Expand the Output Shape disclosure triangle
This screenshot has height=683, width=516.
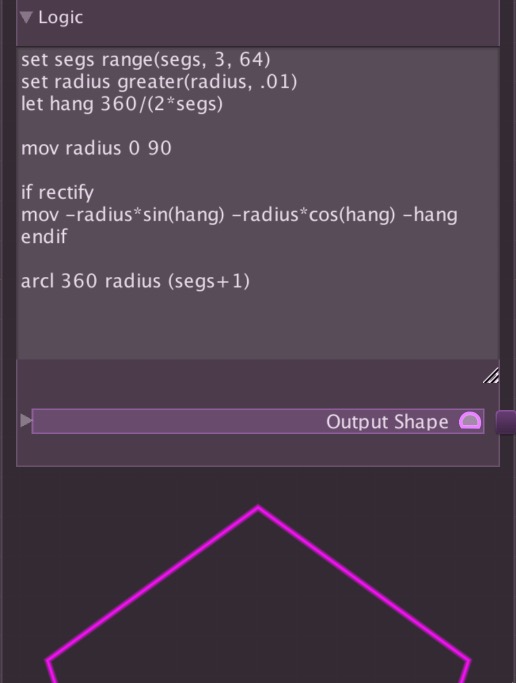click(26, 420)
